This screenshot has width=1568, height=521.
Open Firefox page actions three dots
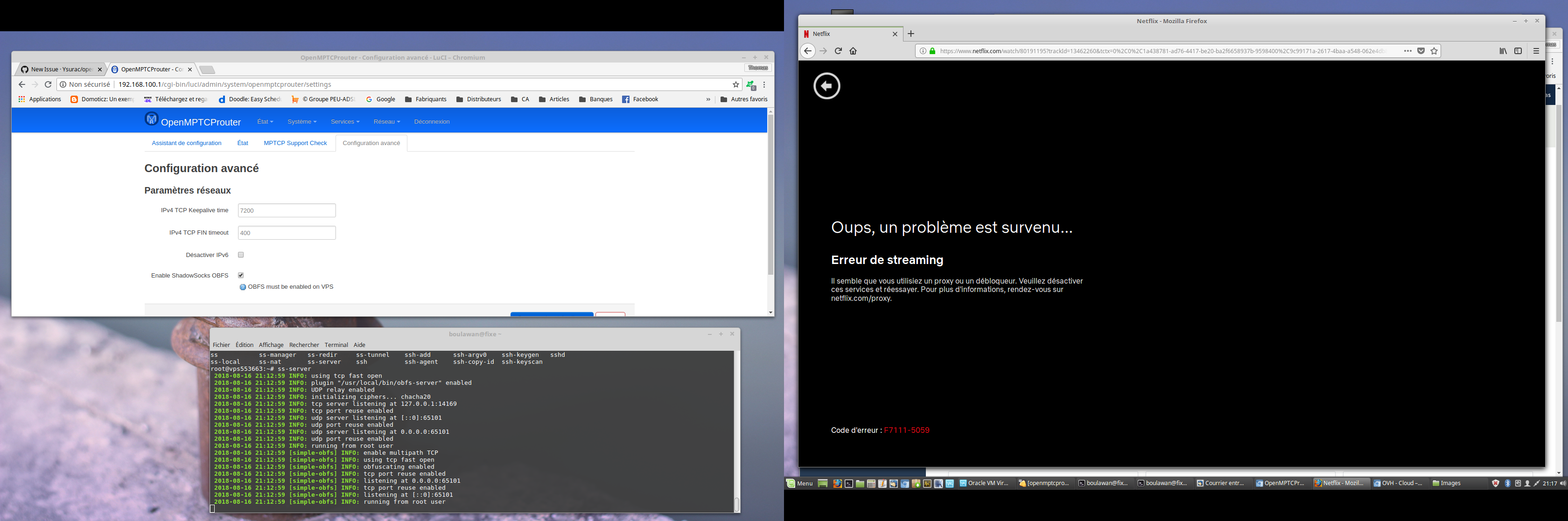[1408, 51]
